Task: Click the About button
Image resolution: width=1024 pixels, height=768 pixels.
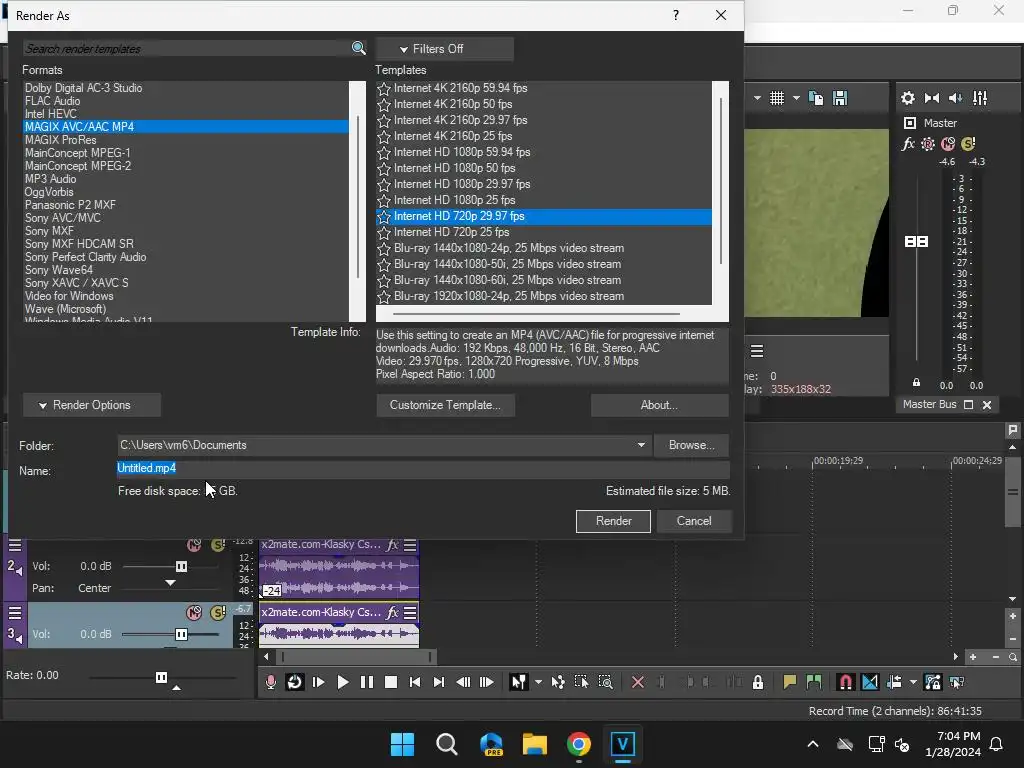Action: 660,405
